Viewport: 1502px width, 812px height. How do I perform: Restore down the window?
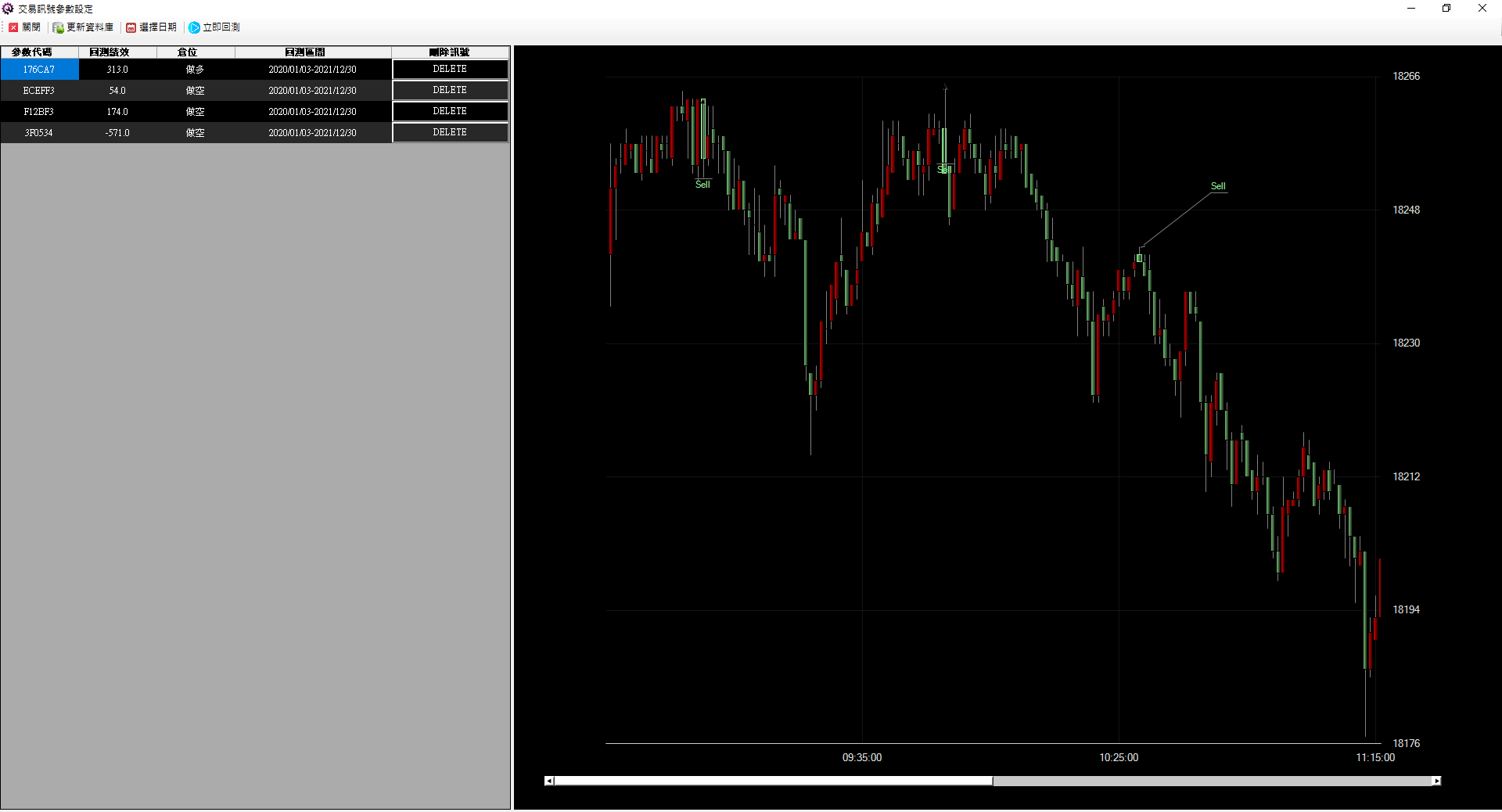click(1446, 9)
